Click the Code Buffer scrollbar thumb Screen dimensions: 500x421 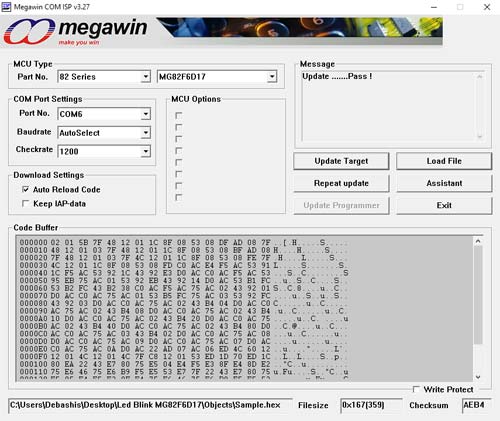[478, 295]
